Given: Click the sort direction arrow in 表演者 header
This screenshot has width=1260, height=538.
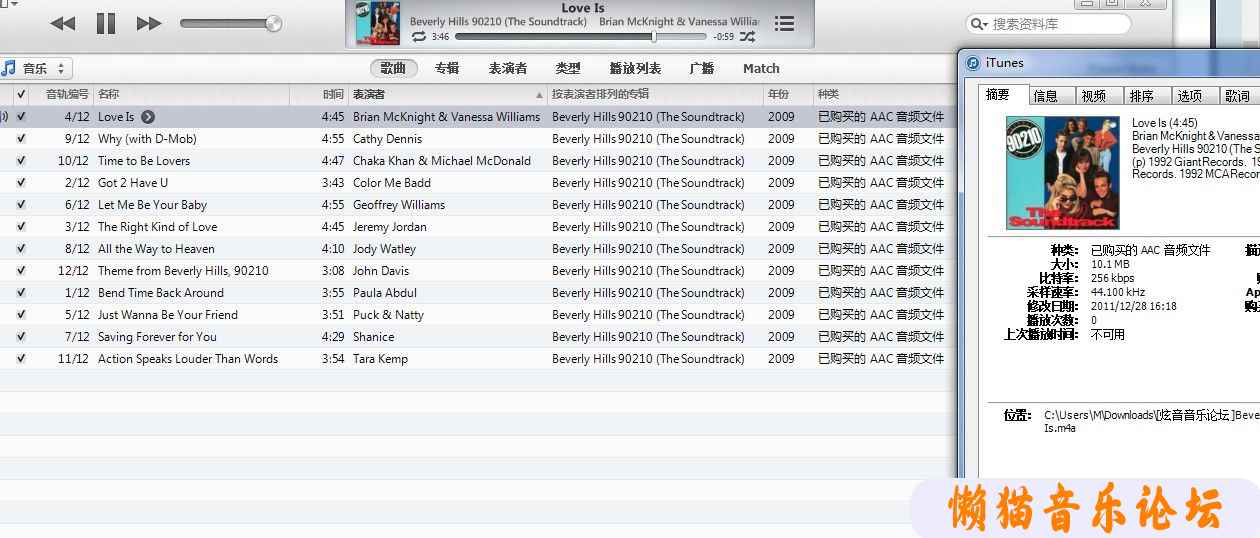Looking at the screenshot, I should coord(540,95).
